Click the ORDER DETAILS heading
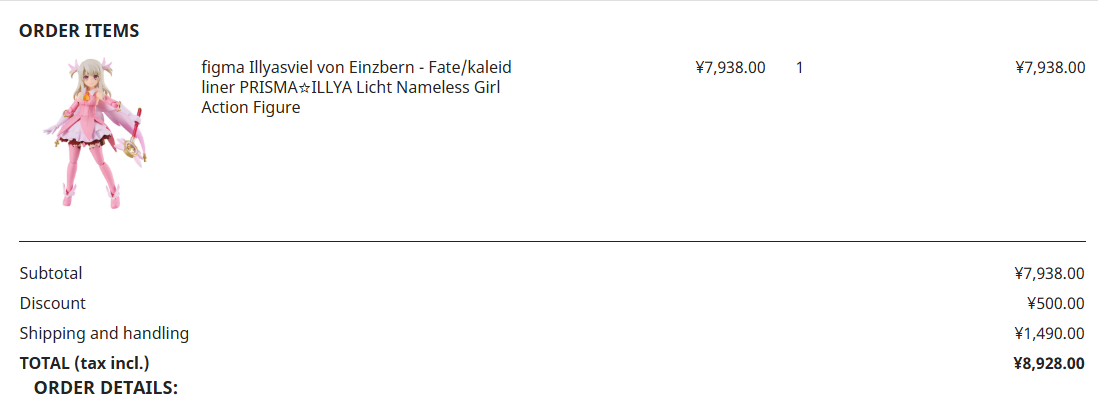Screen dimensions: 1098x416 [x=106, y=388]
